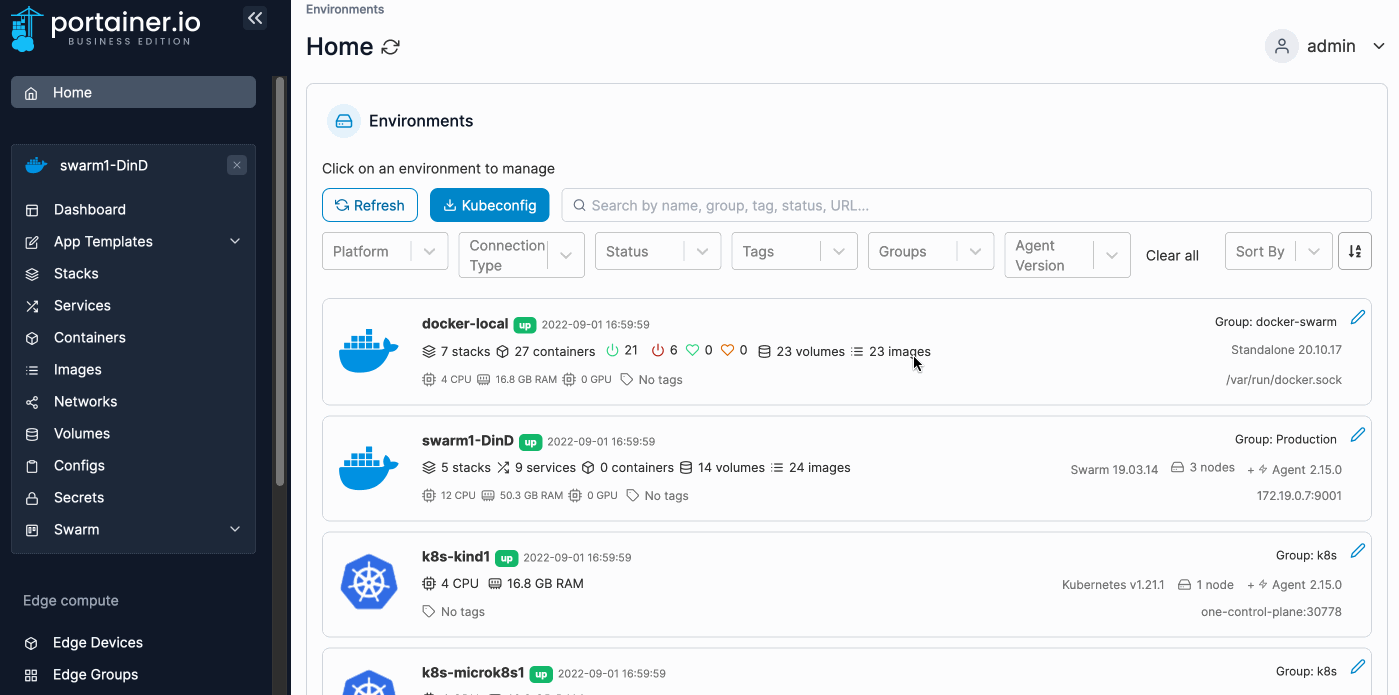Edit docker-local environment via pencil icon

1357,318
